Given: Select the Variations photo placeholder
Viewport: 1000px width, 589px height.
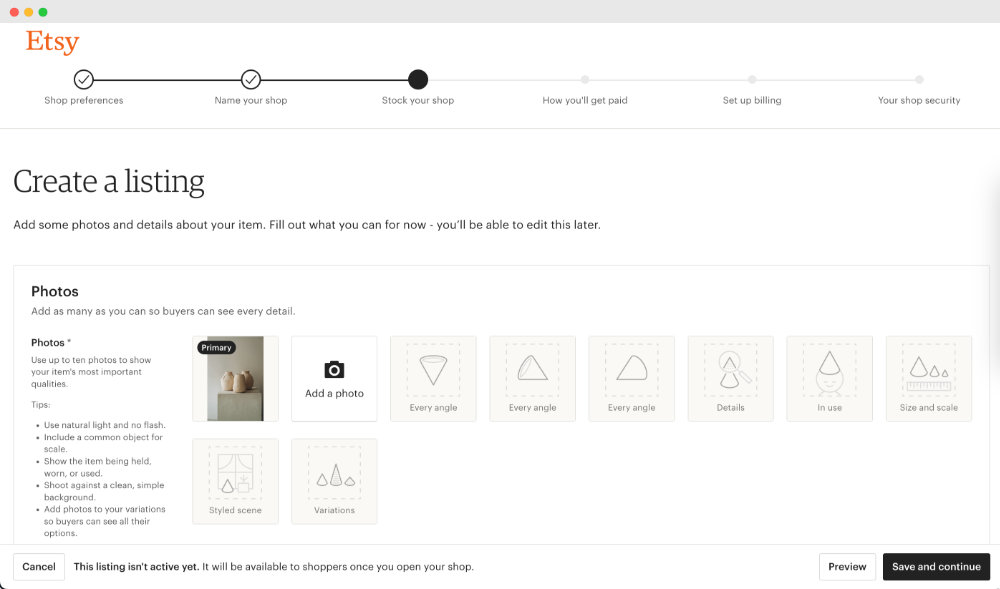Looking at the screenshot, I should [x=333, y=480].
